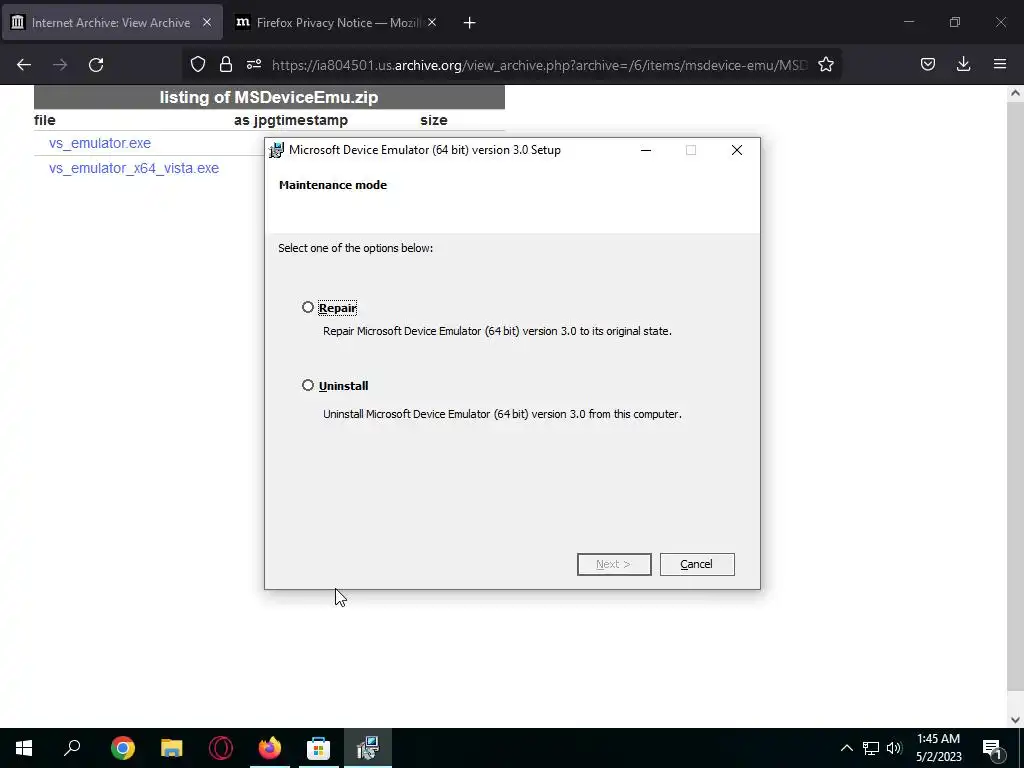Open network status tray icon
Screen dimensions: 1024x768
871,748
